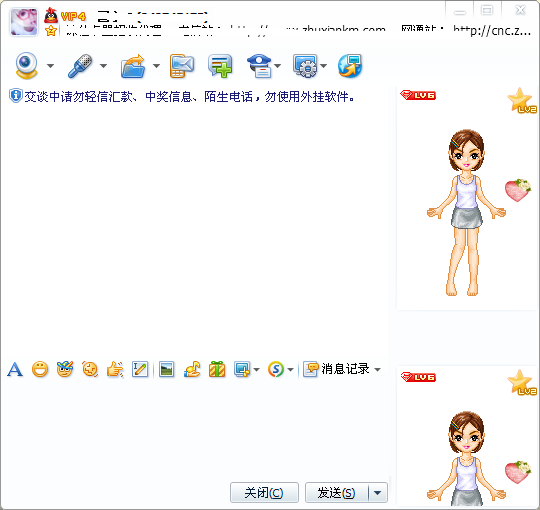The height and width of the screenshot is (510, 540).
Task: Click the send file folder icon
Action: coord(133,66)
